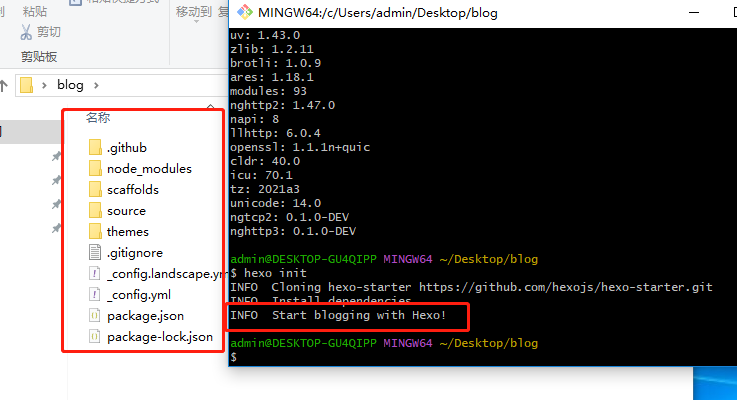Click the scaffolds folder icon

point(95,189)
